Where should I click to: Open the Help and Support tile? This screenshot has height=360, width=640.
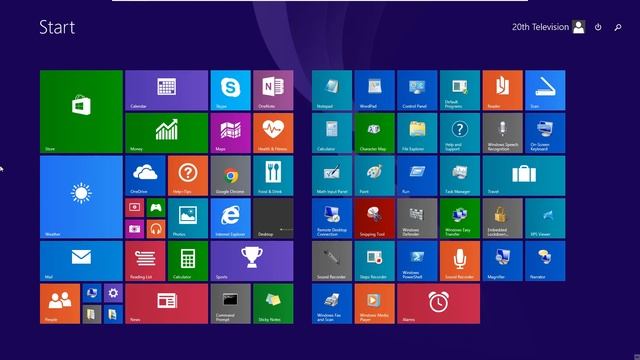[460, 133]
